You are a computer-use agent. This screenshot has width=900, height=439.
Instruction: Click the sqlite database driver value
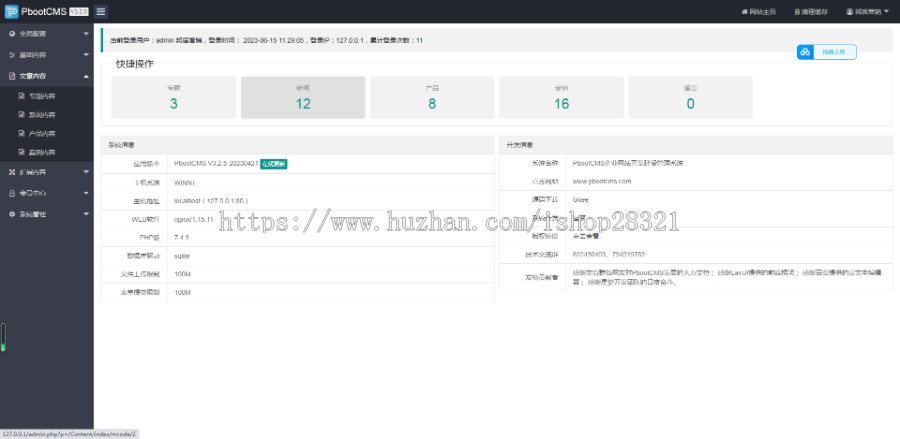point(182,256)
